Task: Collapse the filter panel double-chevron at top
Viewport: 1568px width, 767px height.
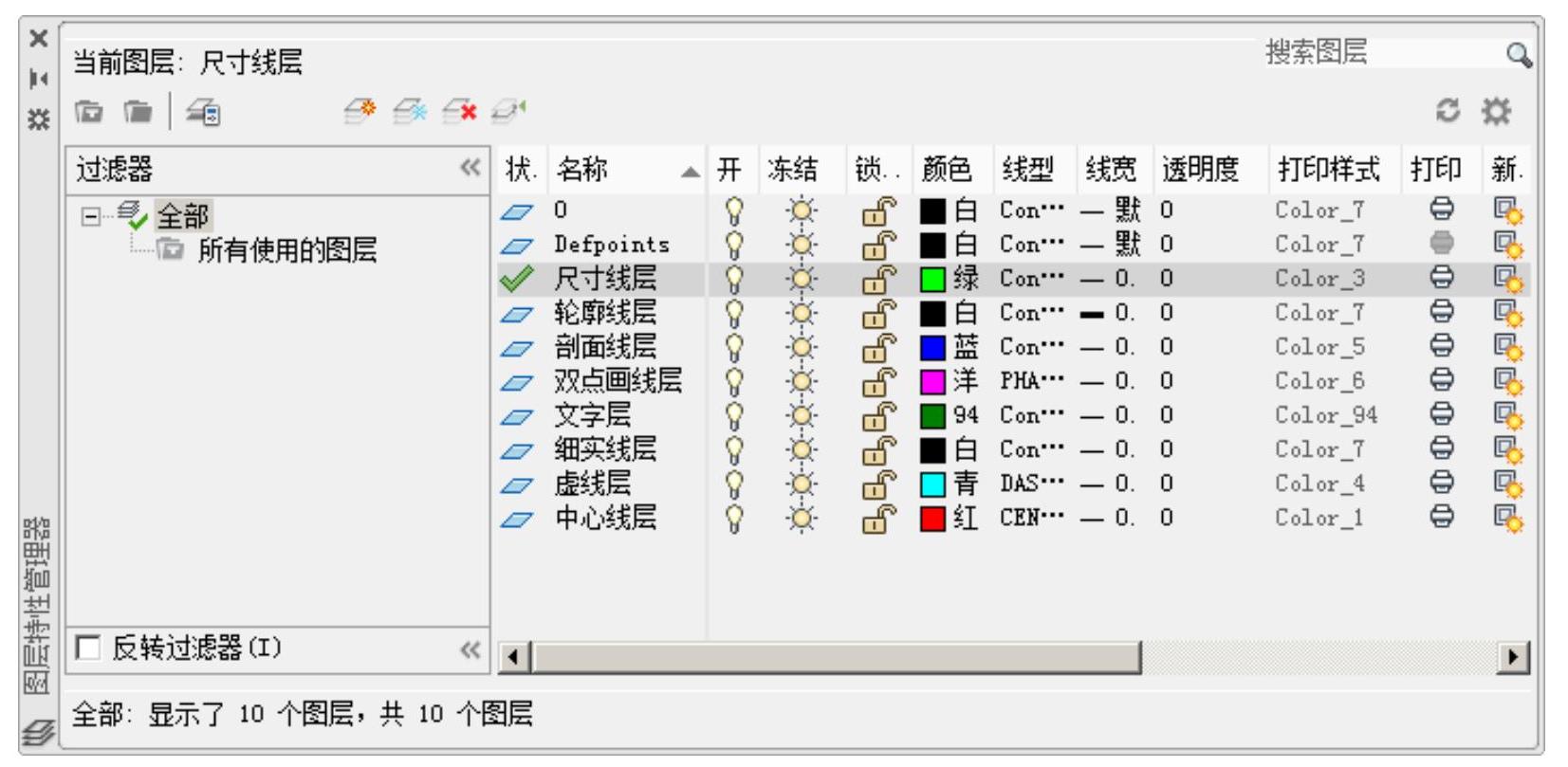Action: (x=470, y=168)
